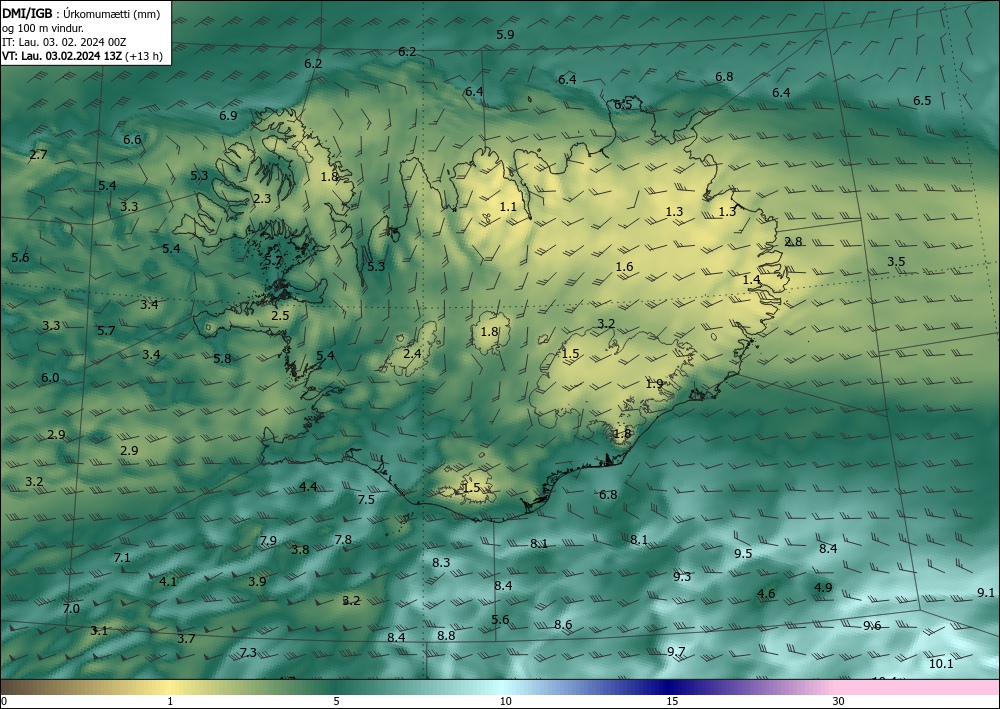The height and width of the screenshot is (709, 1000).
Task: Click the "10" tick label on the color scale
Action: point(505,701)
